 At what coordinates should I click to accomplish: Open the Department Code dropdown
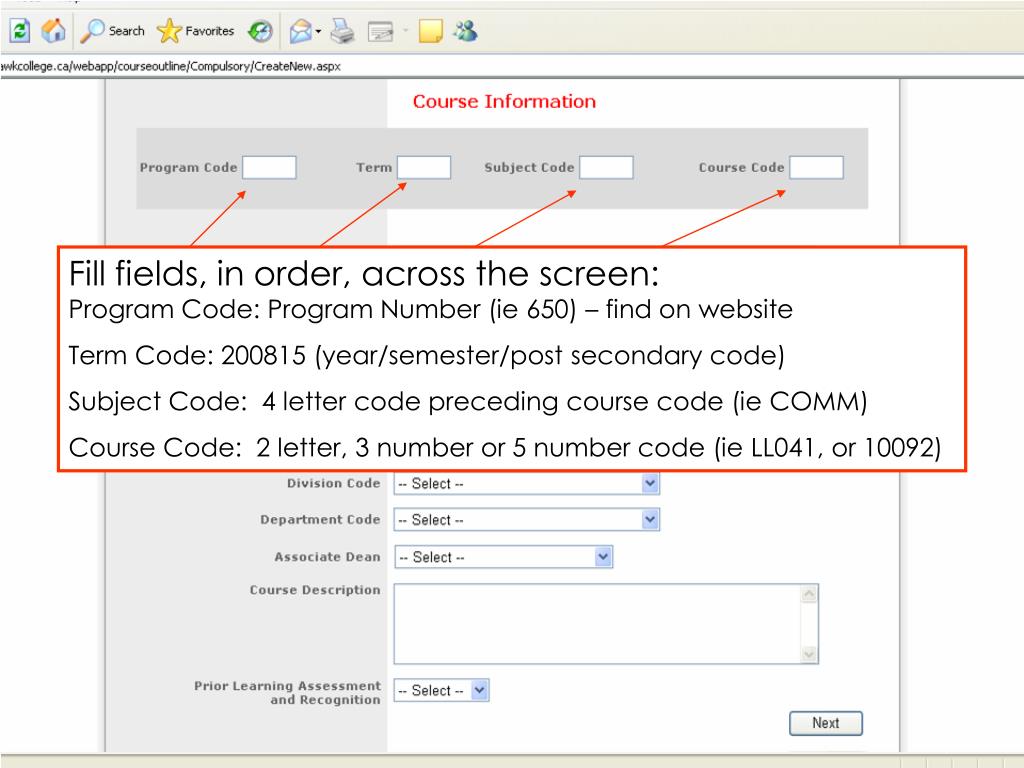[x=526, y=520]
